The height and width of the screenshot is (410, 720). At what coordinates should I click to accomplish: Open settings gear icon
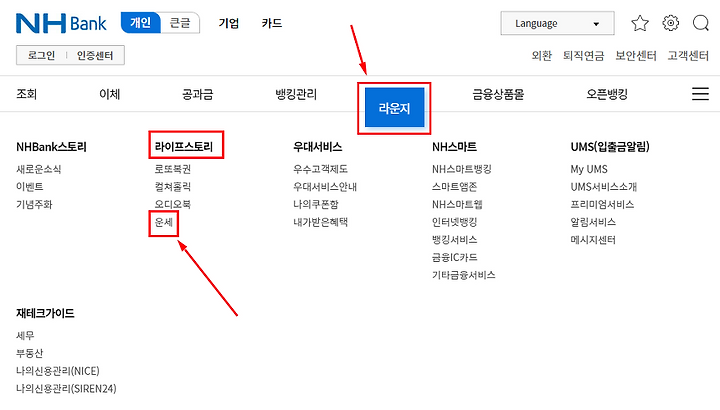(670, 23)
